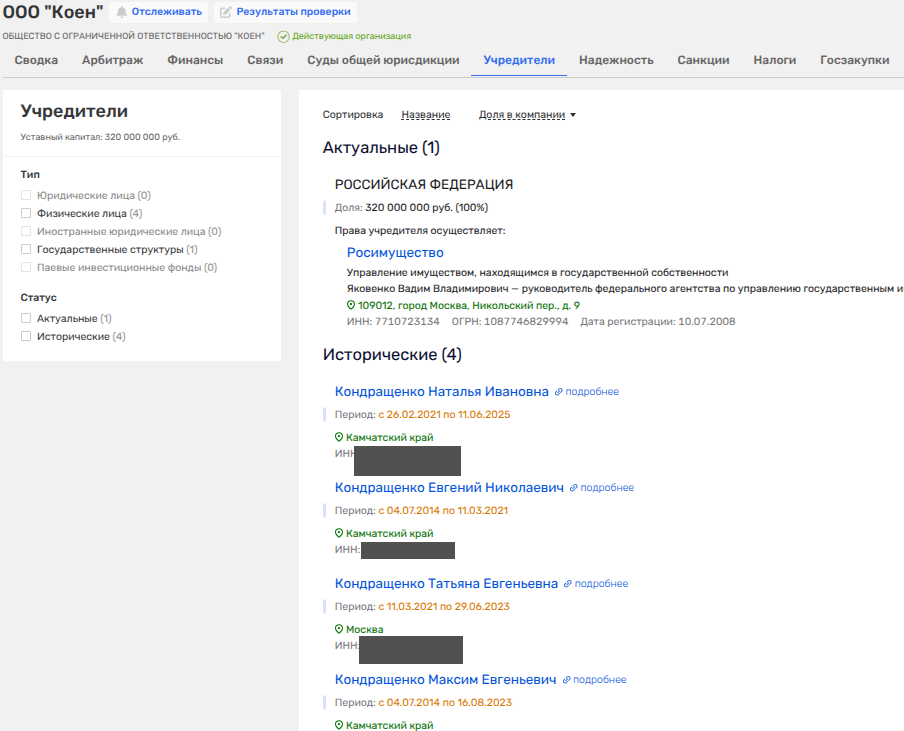The width and height of the screenshot is (904, 731).
Task: Open the Надежность tab
Action: coord(616,60)
